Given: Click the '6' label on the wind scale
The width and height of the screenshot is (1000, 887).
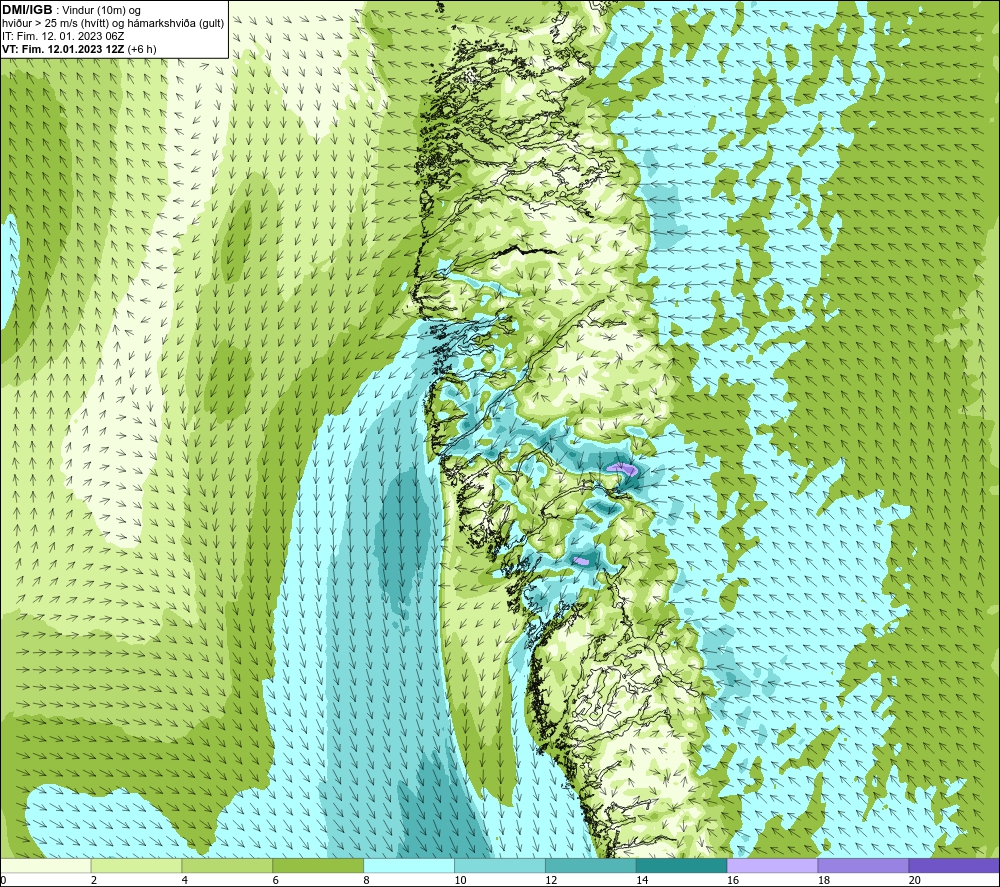Looking at the screenshot, I should click(276, 880).
